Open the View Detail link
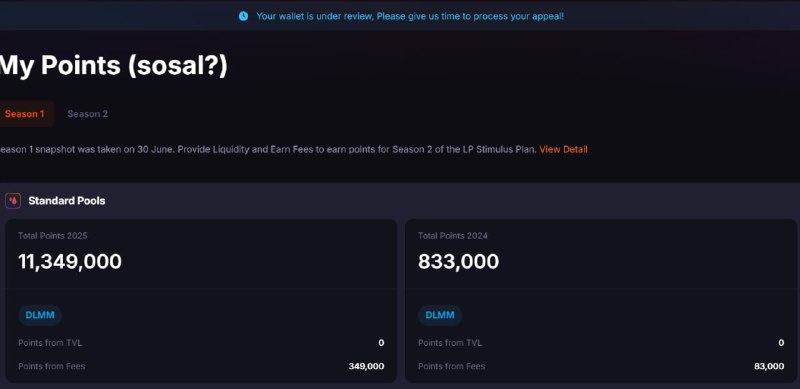Image resolution: width=800 pixels, height=389 pixels. [x=563, y=149]
